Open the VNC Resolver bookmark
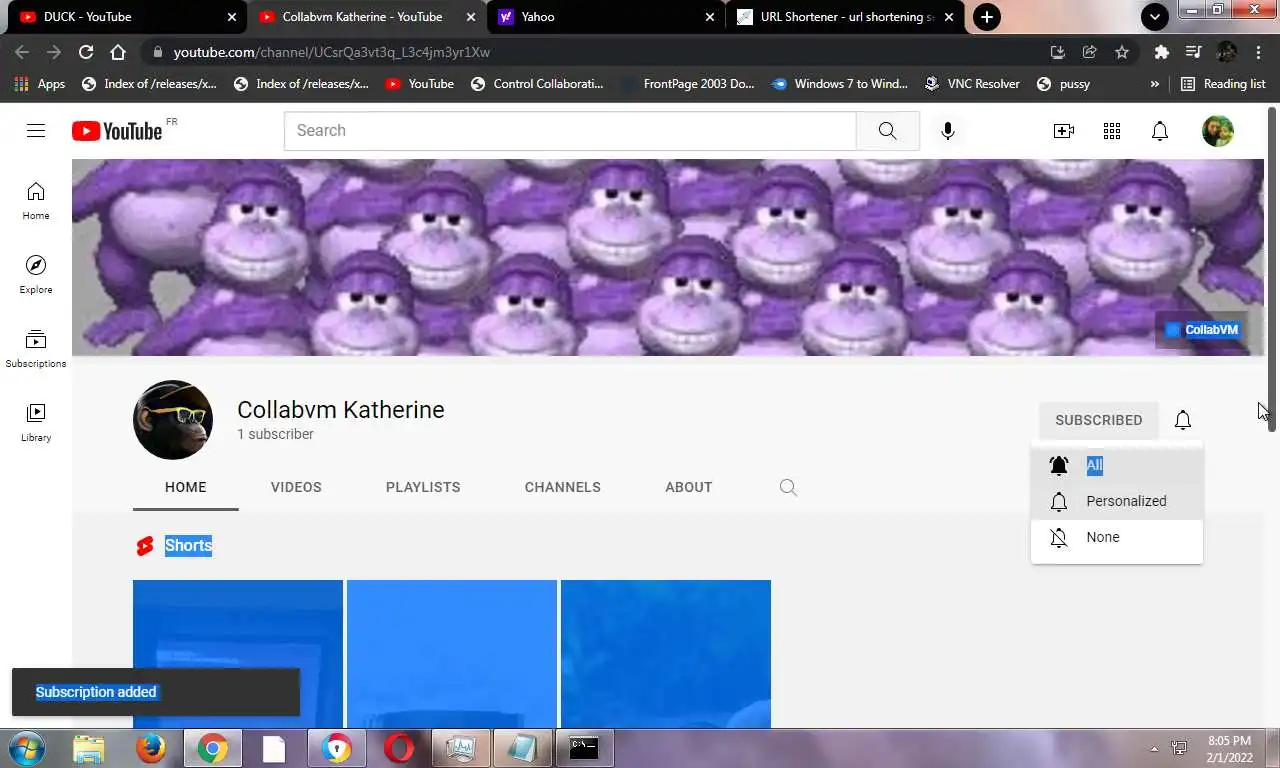This screenshot has height=768, width=1280. (x=972, y=84)
